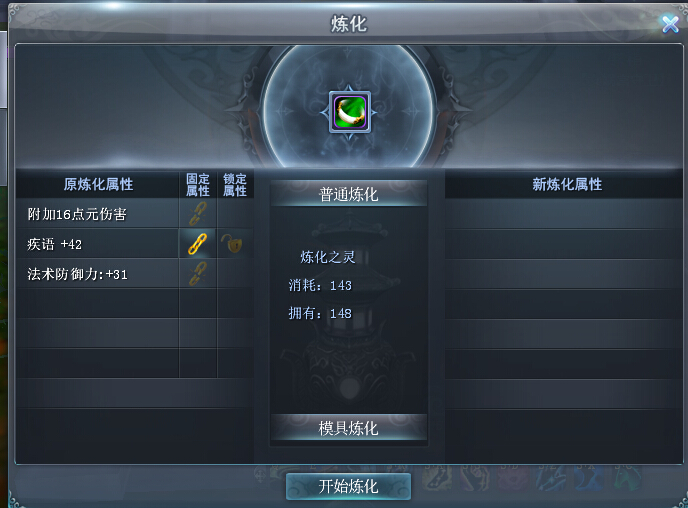The height and width of the screenshot is (508, 688).
Task: Click empty lock cell beside 附加16点元伤害
Action: point(235,213)
